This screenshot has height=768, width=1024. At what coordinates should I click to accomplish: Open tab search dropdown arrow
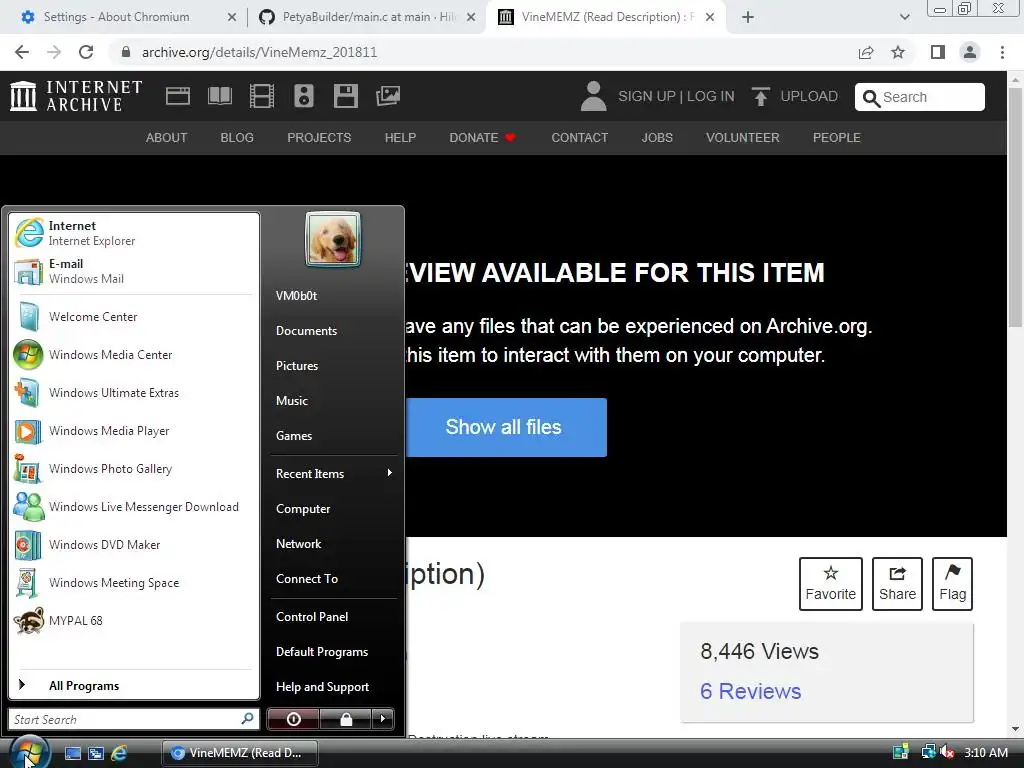tap(904, 18)
